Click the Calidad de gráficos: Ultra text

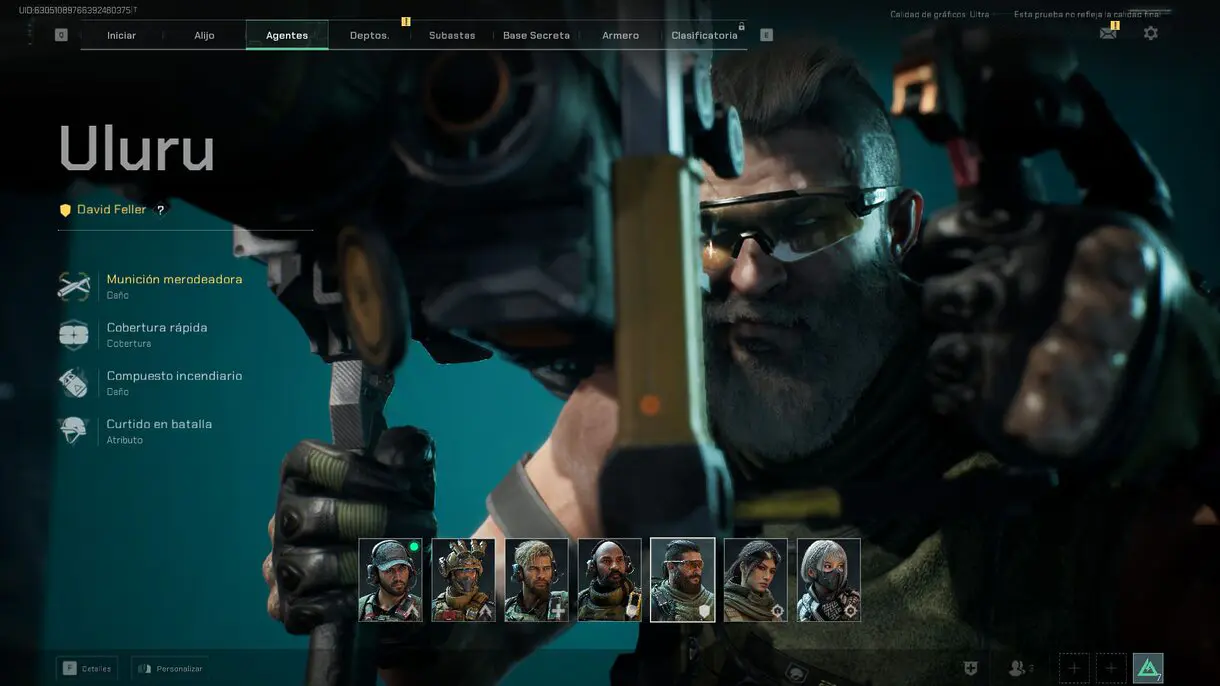[x=940, y=14]
